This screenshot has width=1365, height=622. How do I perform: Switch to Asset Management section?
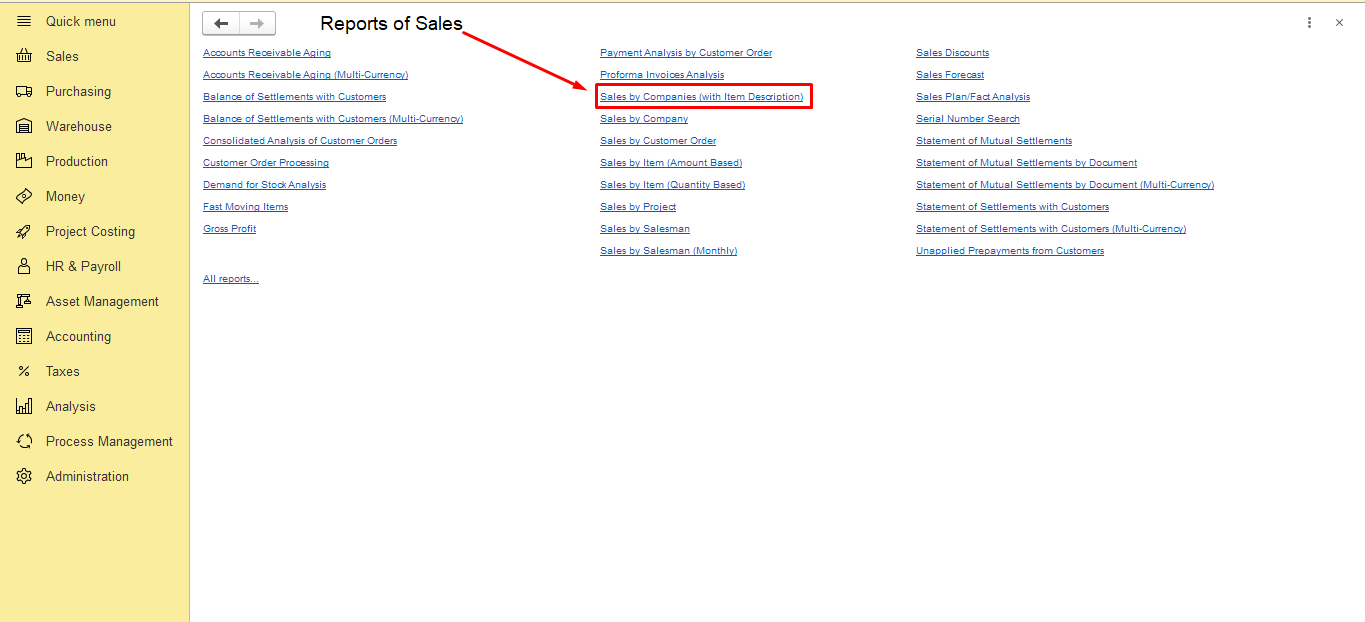(x=102, y=302)
